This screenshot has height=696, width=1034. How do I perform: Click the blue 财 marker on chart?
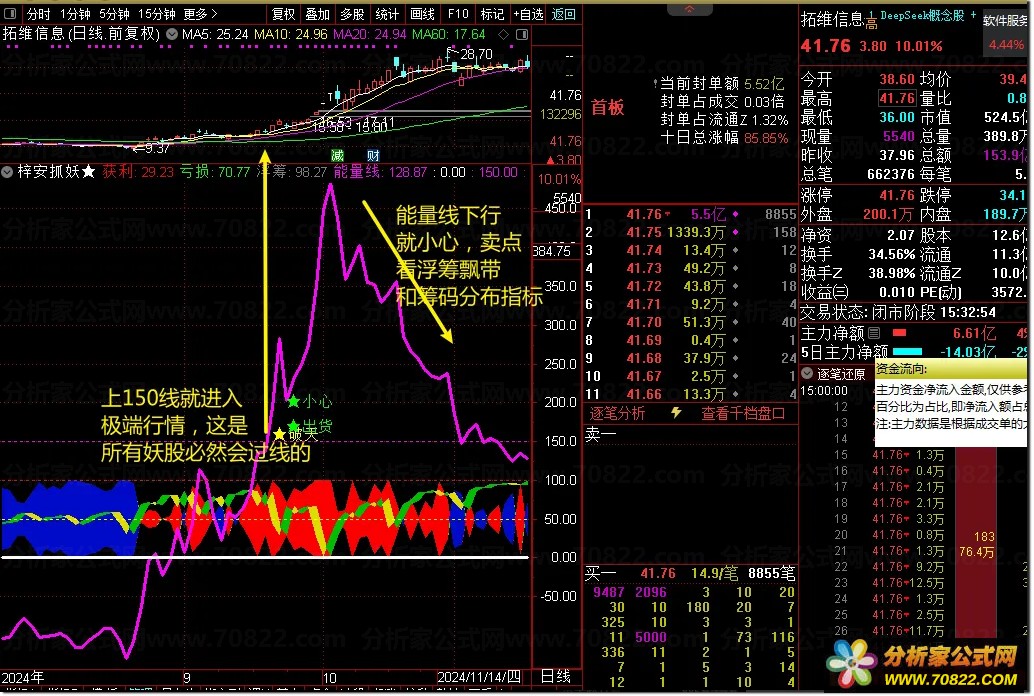coord(373,156)
